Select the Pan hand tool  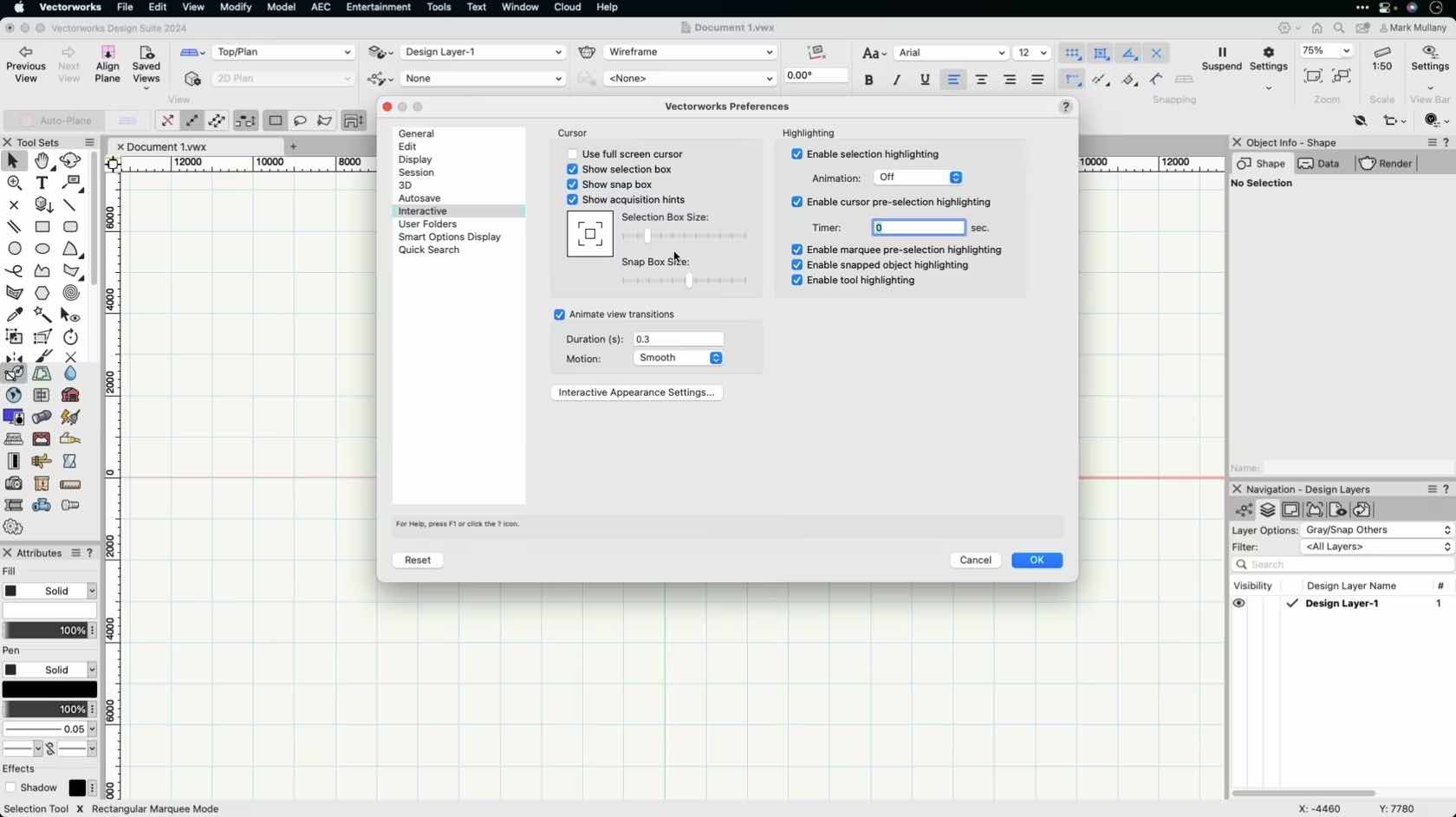pos(42,161)
